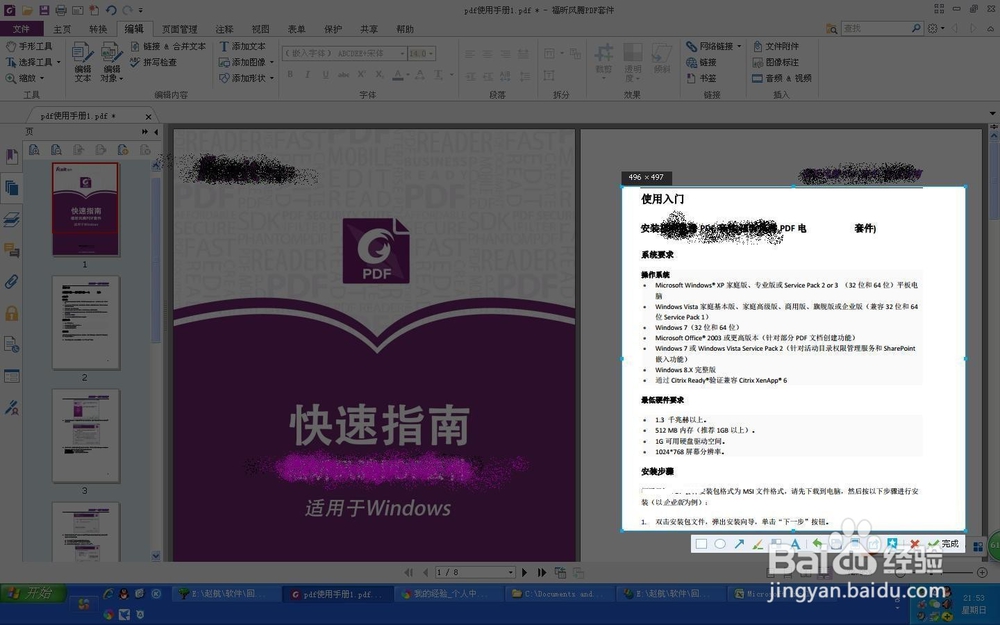This screenshot has height=625, width=1000.
Task: Click the print icon in quick access bar
Action: tap(61, 10)
